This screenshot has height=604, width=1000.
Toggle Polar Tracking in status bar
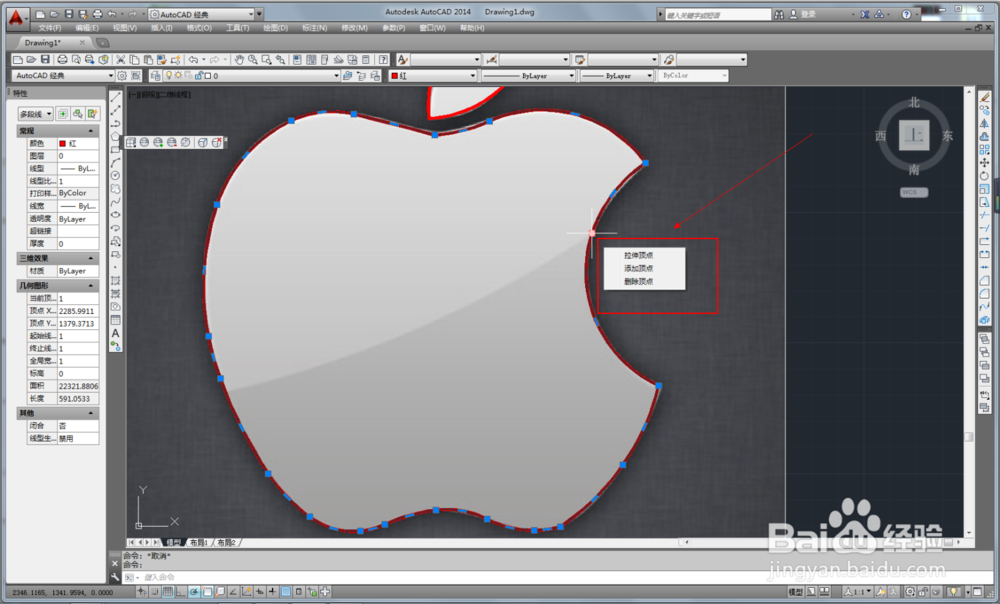[x=194, y=592]
